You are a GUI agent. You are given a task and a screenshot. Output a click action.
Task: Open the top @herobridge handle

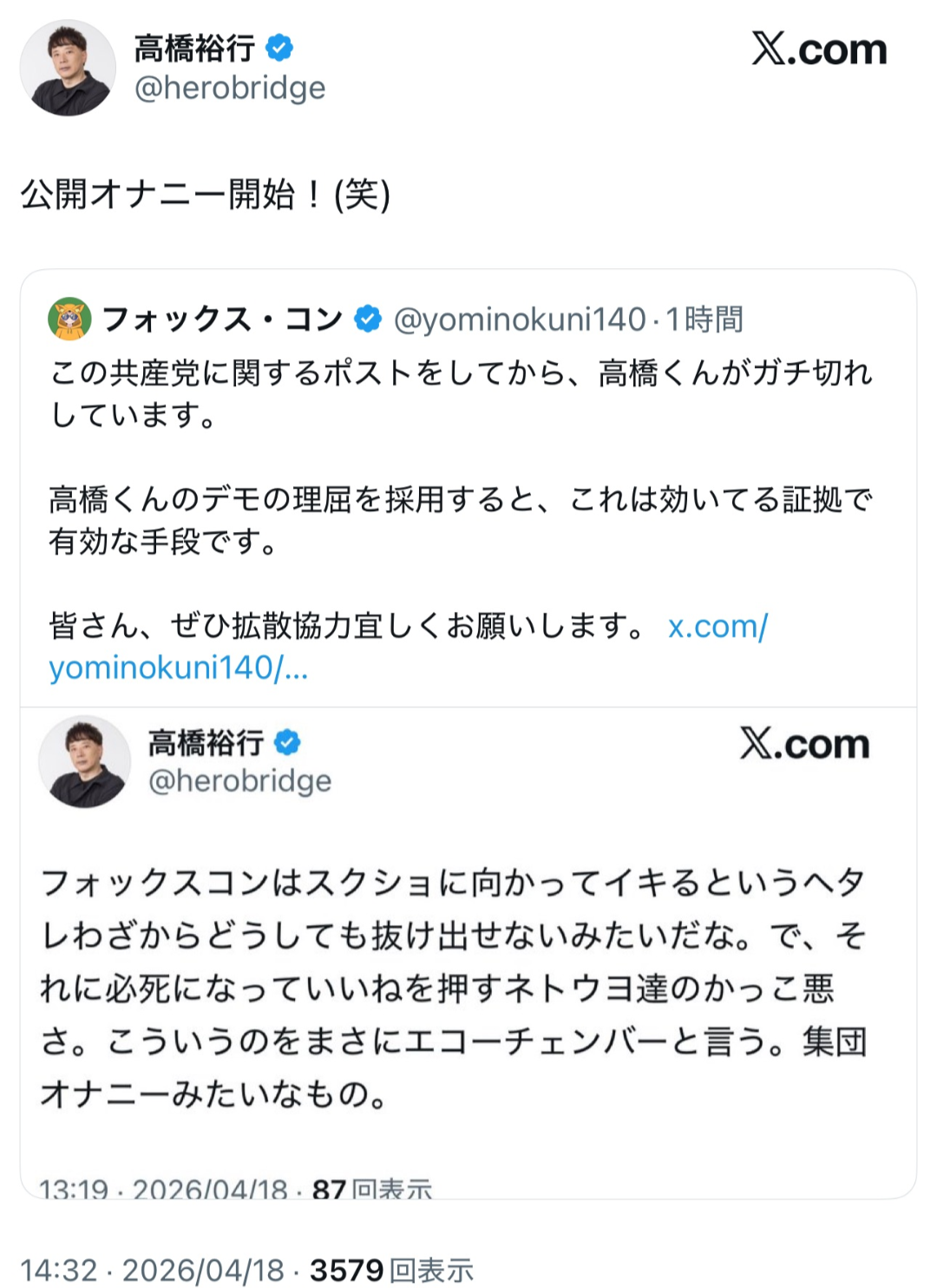[x=230, y=88]
